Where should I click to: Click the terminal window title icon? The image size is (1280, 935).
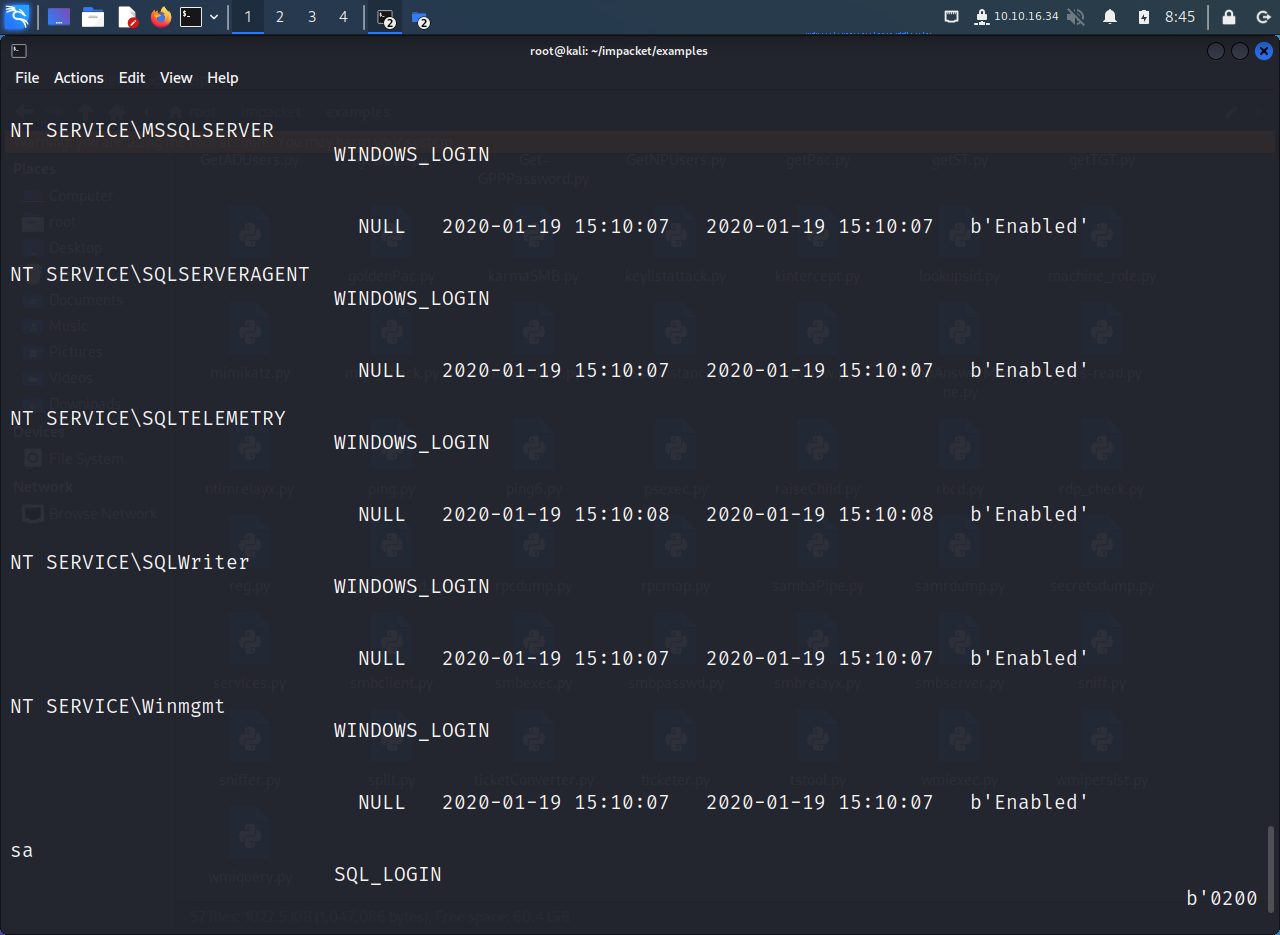click(x=19, y=51)
